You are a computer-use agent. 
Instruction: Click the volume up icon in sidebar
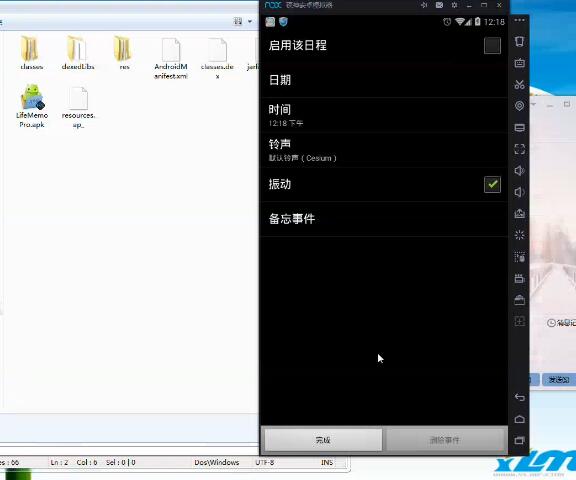point(519,170)
